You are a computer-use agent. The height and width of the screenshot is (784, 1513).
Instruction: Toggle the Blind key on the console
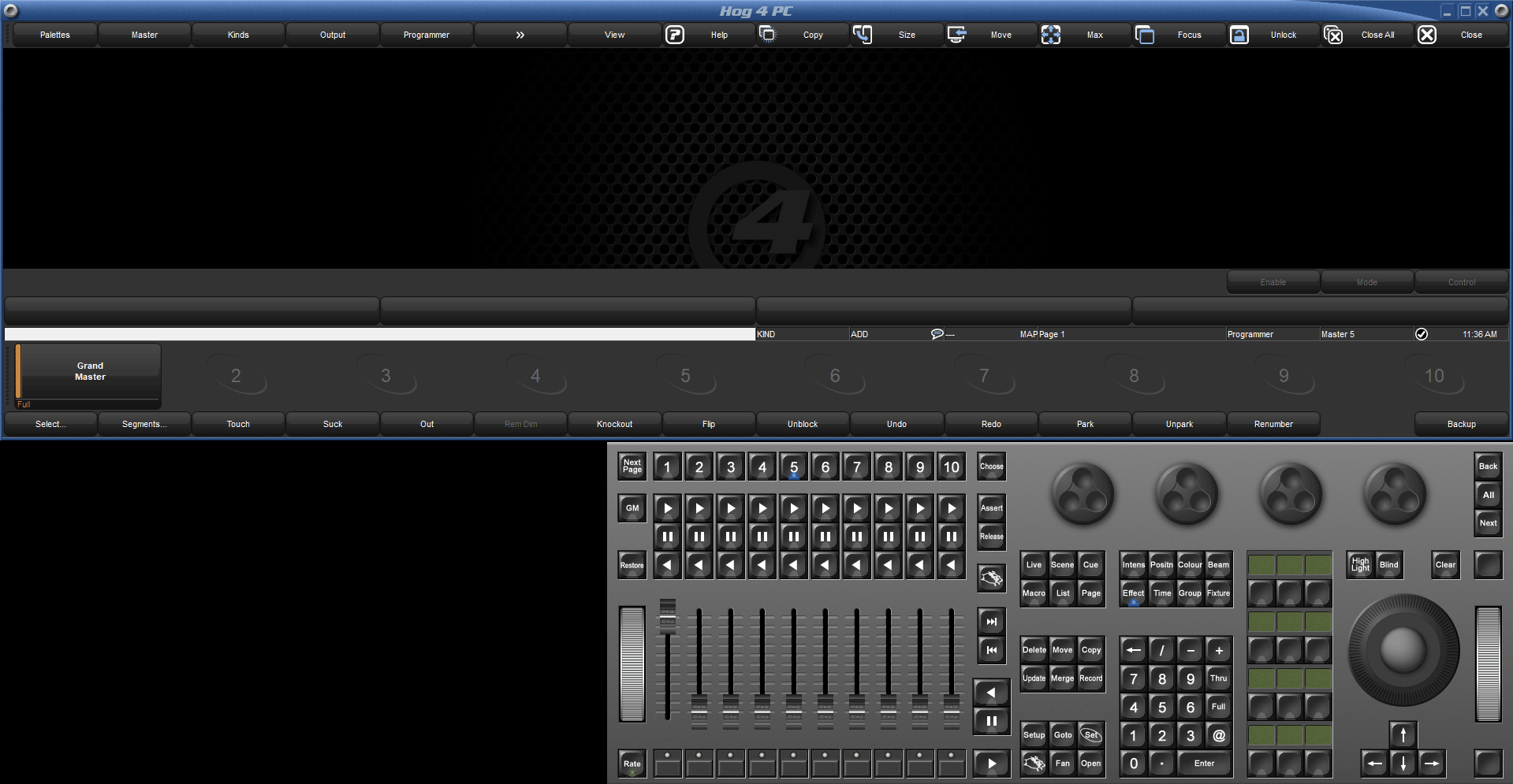click(1388, 565)
